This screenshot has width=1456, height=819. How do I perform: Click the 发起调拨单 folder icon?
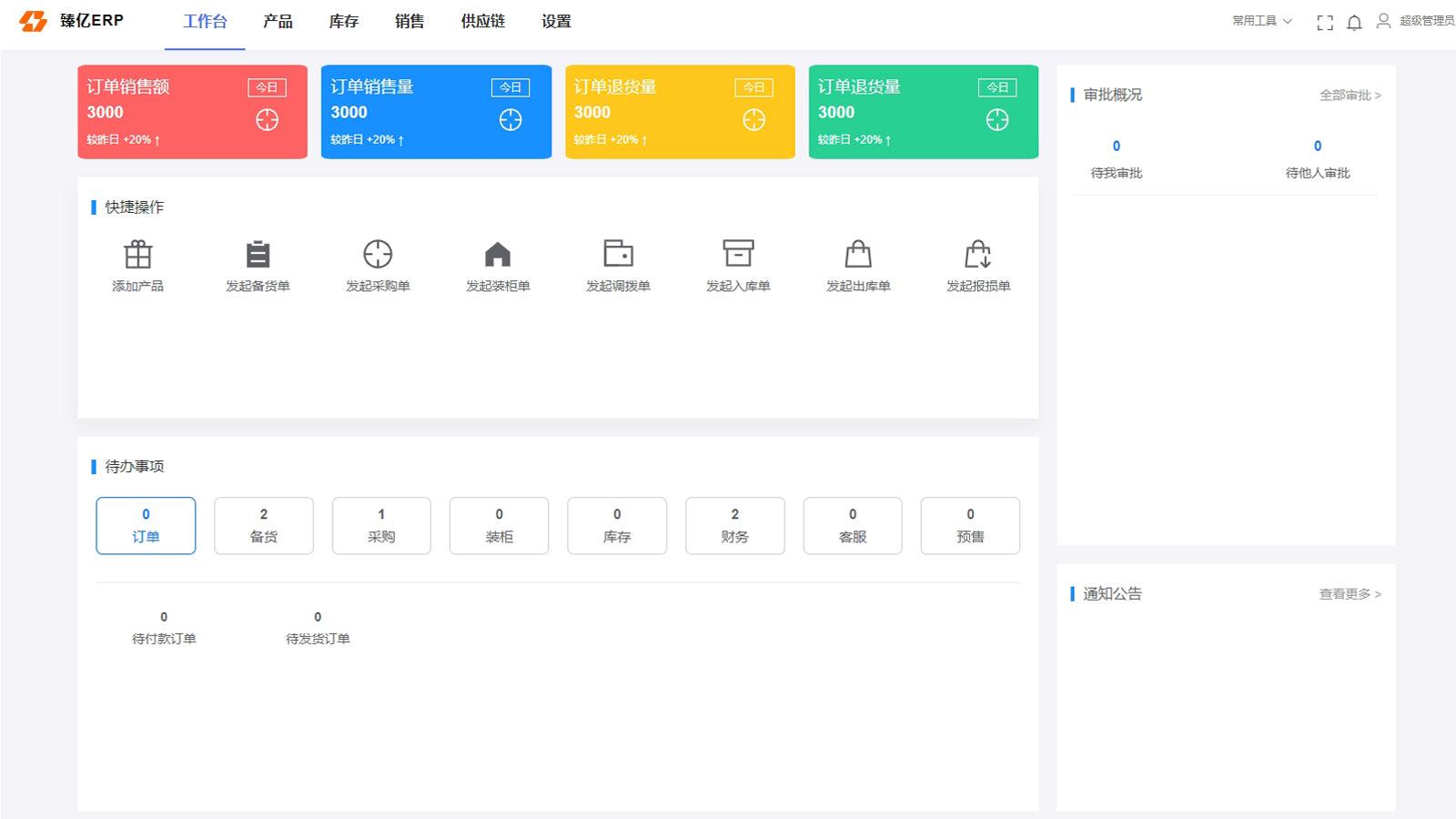[617, 254]
